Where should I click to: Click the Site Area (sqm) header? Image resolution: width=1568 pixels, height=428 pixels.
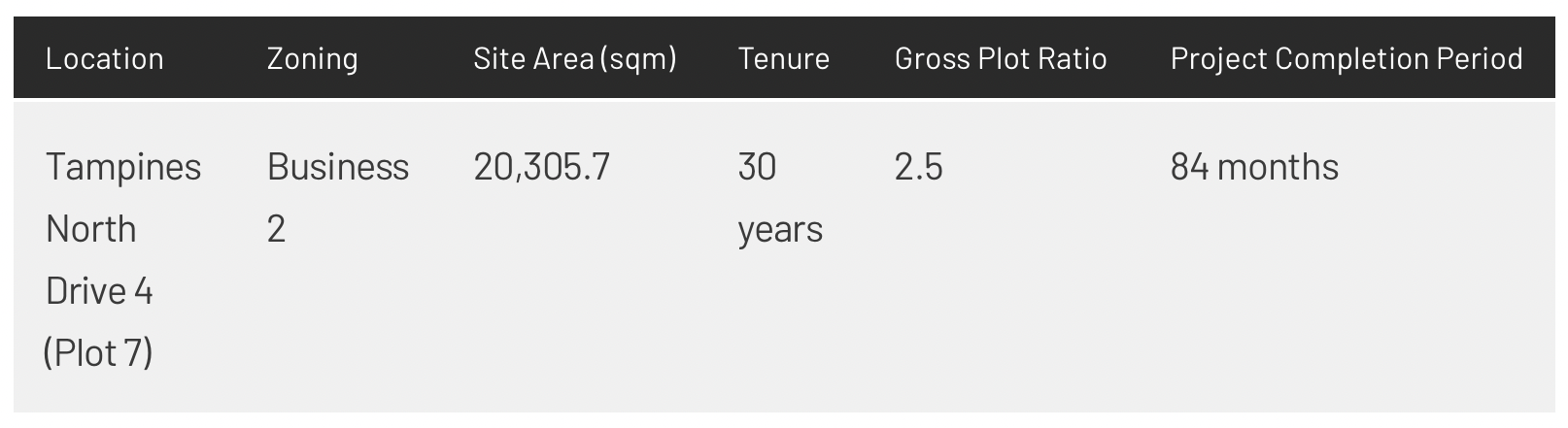click(574, 59)
